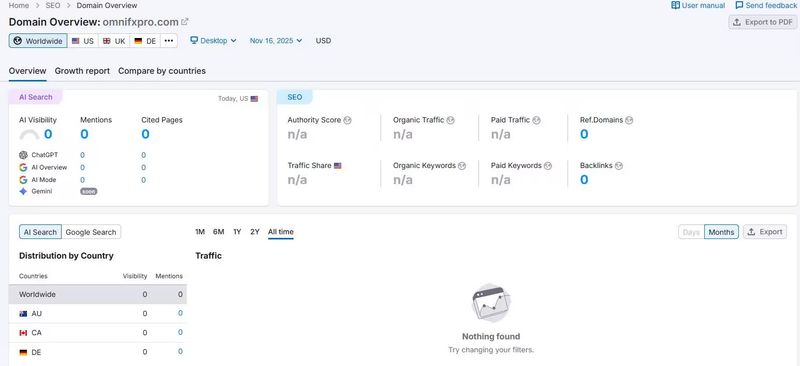
Task: Click the AI Visibility gauge icon
Action: [x=29, y=135]
